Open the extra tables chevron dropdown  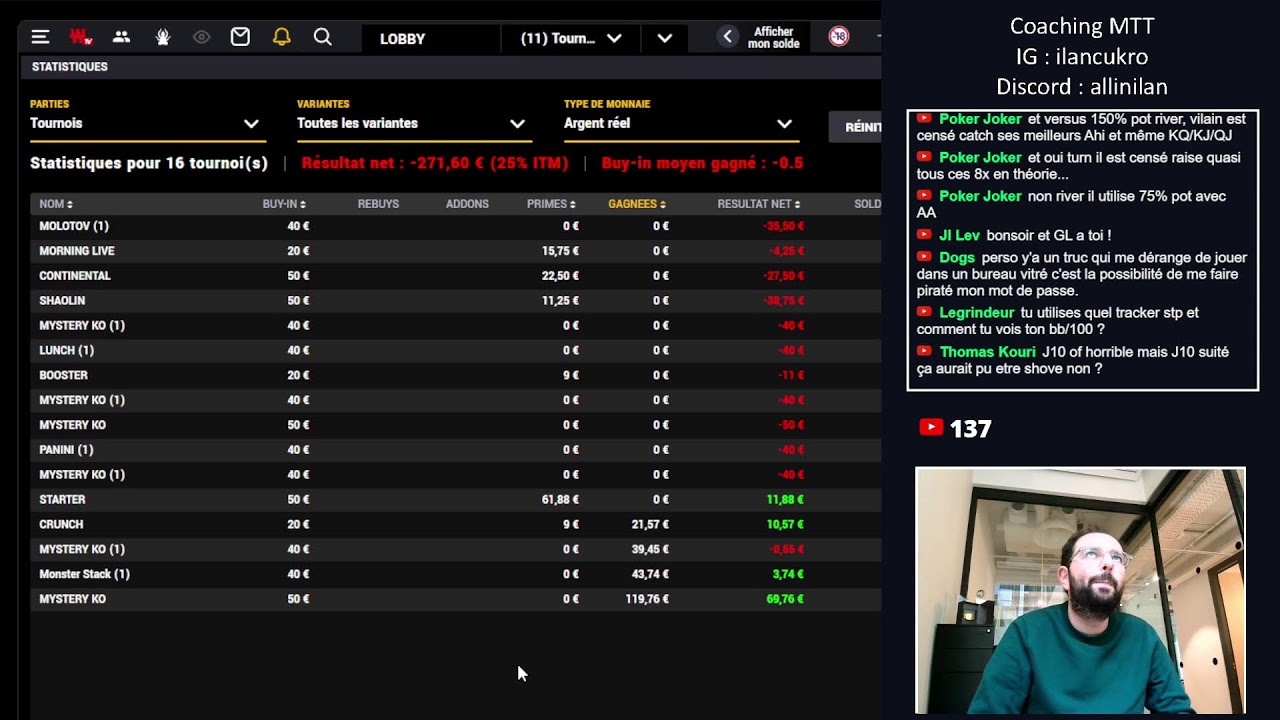tap(665, 38)
